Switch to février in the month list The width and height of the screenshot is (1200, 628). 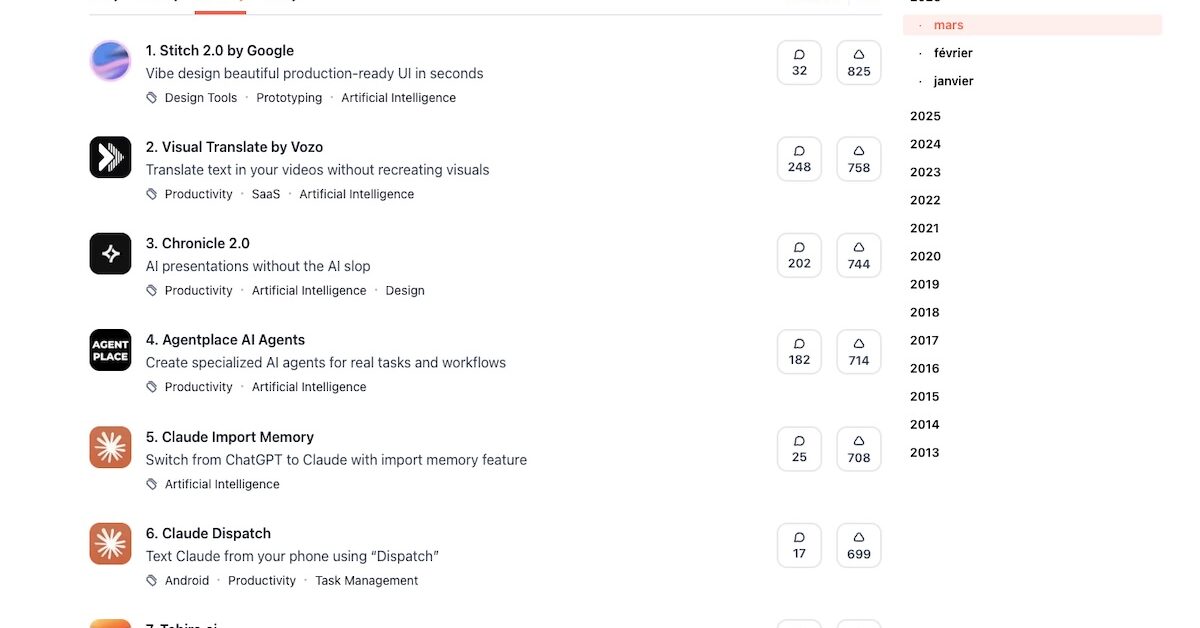(x=953, y=53)
